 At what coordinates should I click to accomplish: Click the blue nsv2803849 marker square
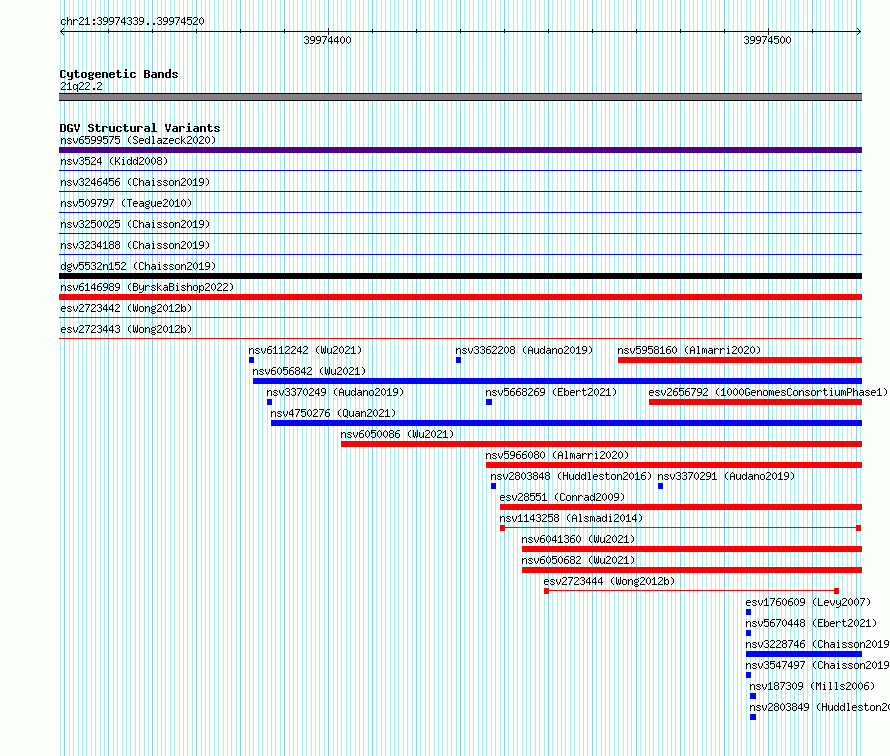(753, 717)
